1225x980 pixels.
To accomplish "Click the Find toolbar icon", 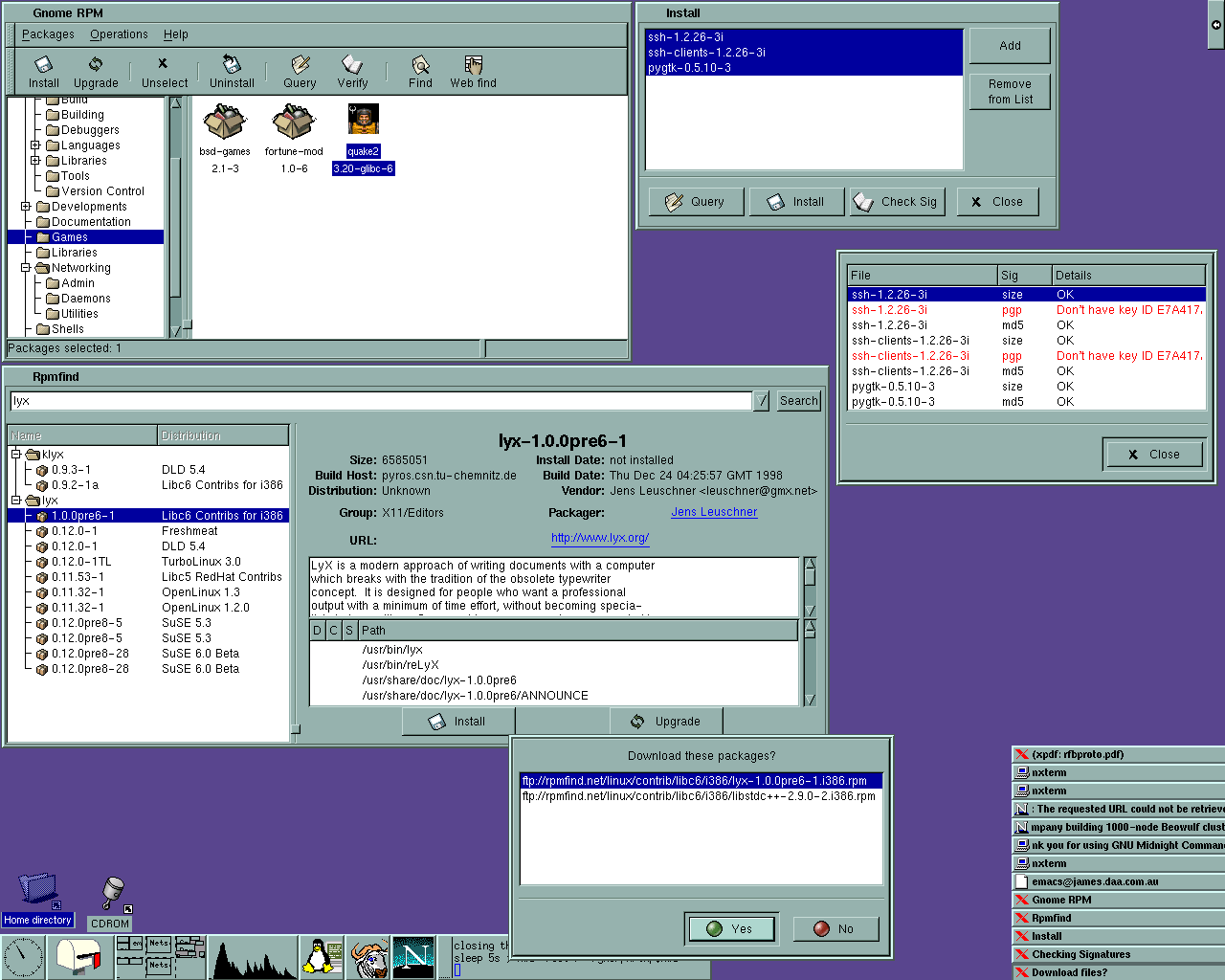I will pyautogui.click(x=420, y=72).
